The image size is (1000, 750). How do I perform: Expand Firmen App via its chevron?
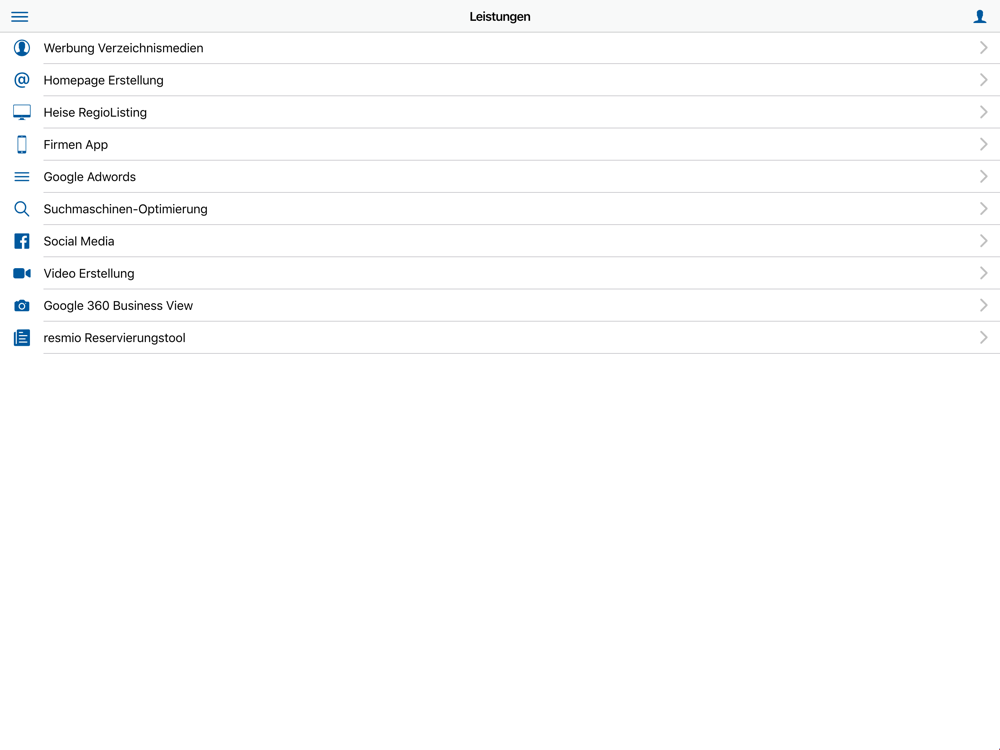(983, 144)
